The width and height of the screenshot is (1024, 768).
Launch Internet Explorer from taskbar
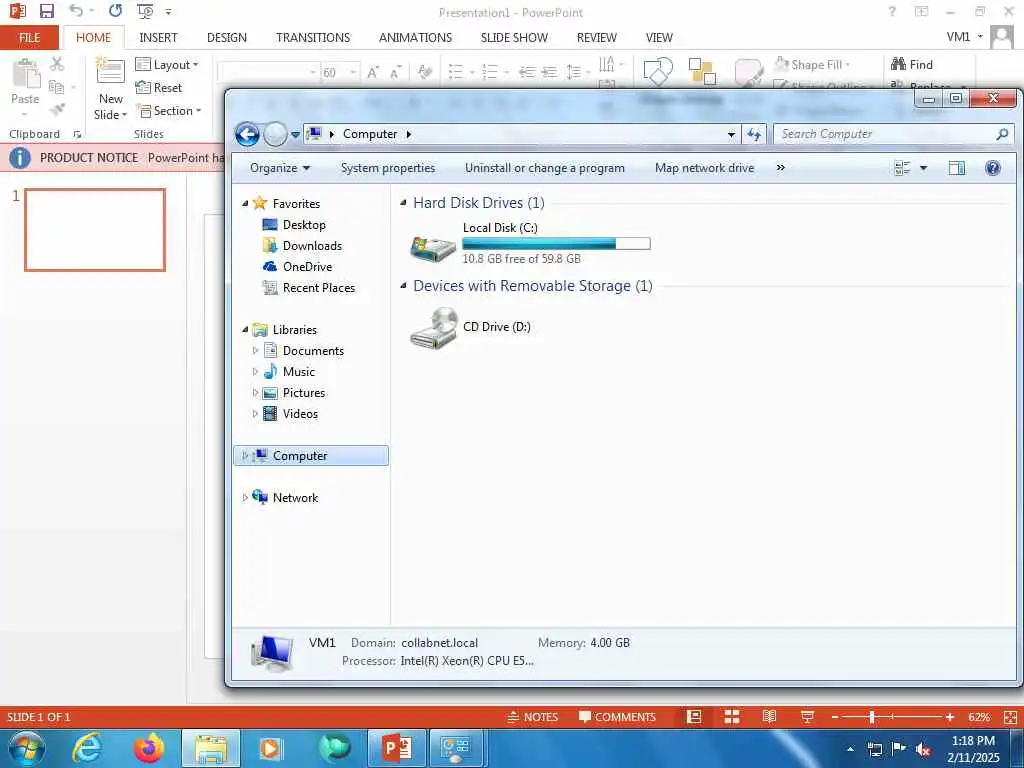pyautogui.click(x=86, y=748)
